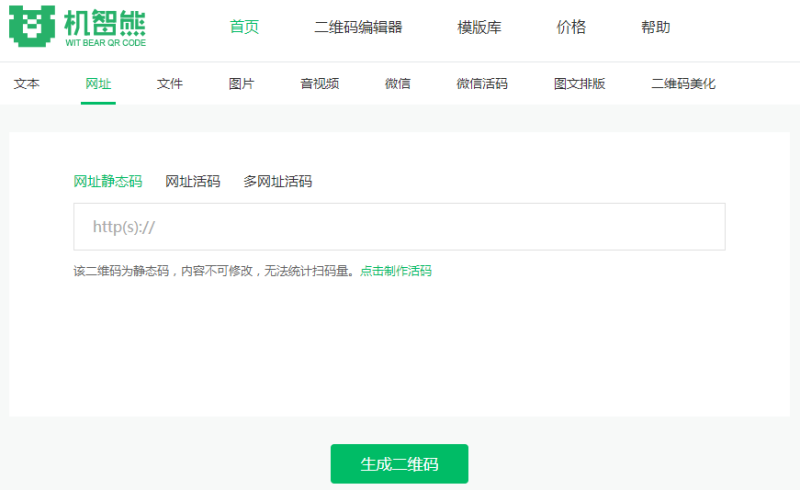800x490 pixels.
Task: Click the 机智熊 Wit Bear logo
Action: click(78, 27)
